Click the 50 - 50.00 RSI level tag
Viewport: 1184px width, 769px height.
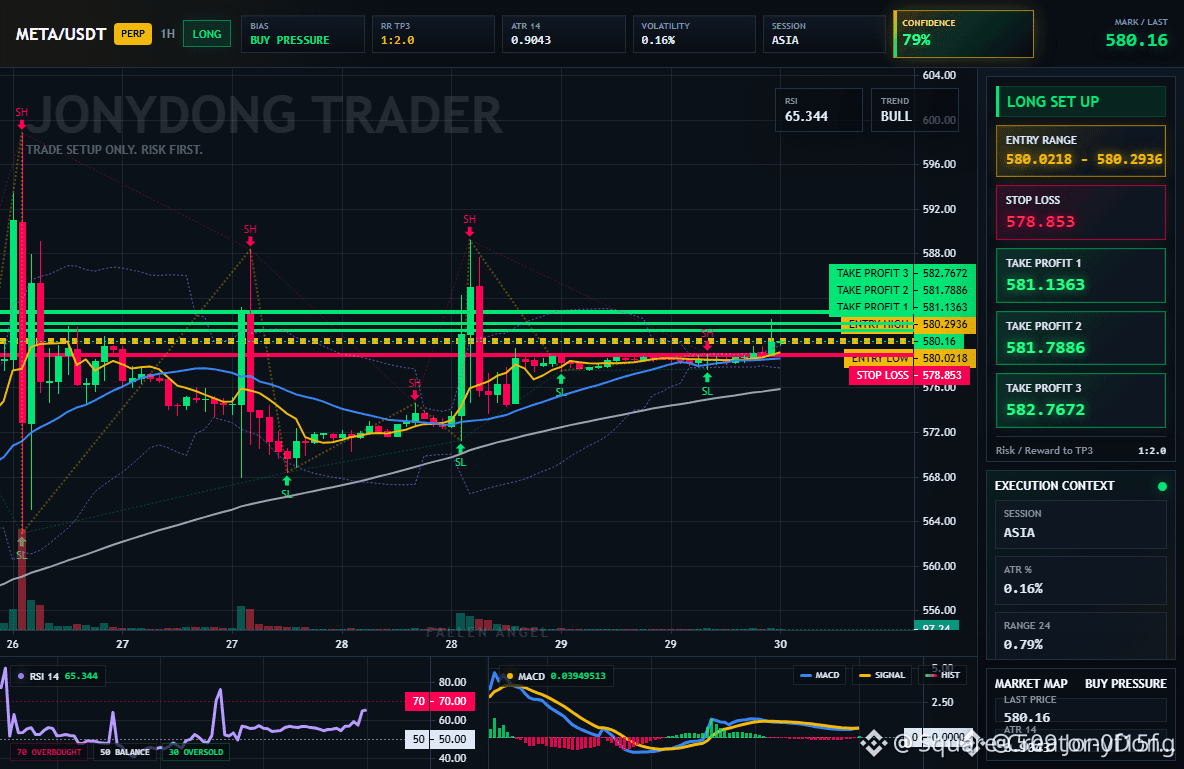(440, 740)
